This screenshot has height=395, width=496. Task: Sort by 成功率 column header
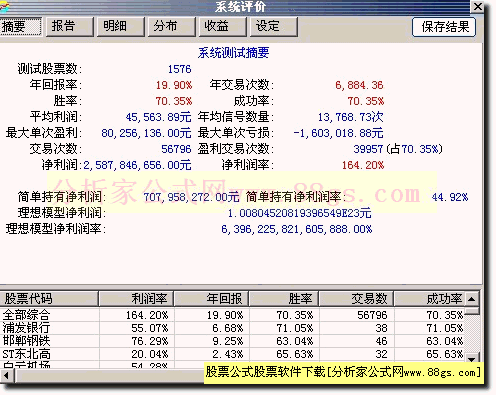(429, 299)
